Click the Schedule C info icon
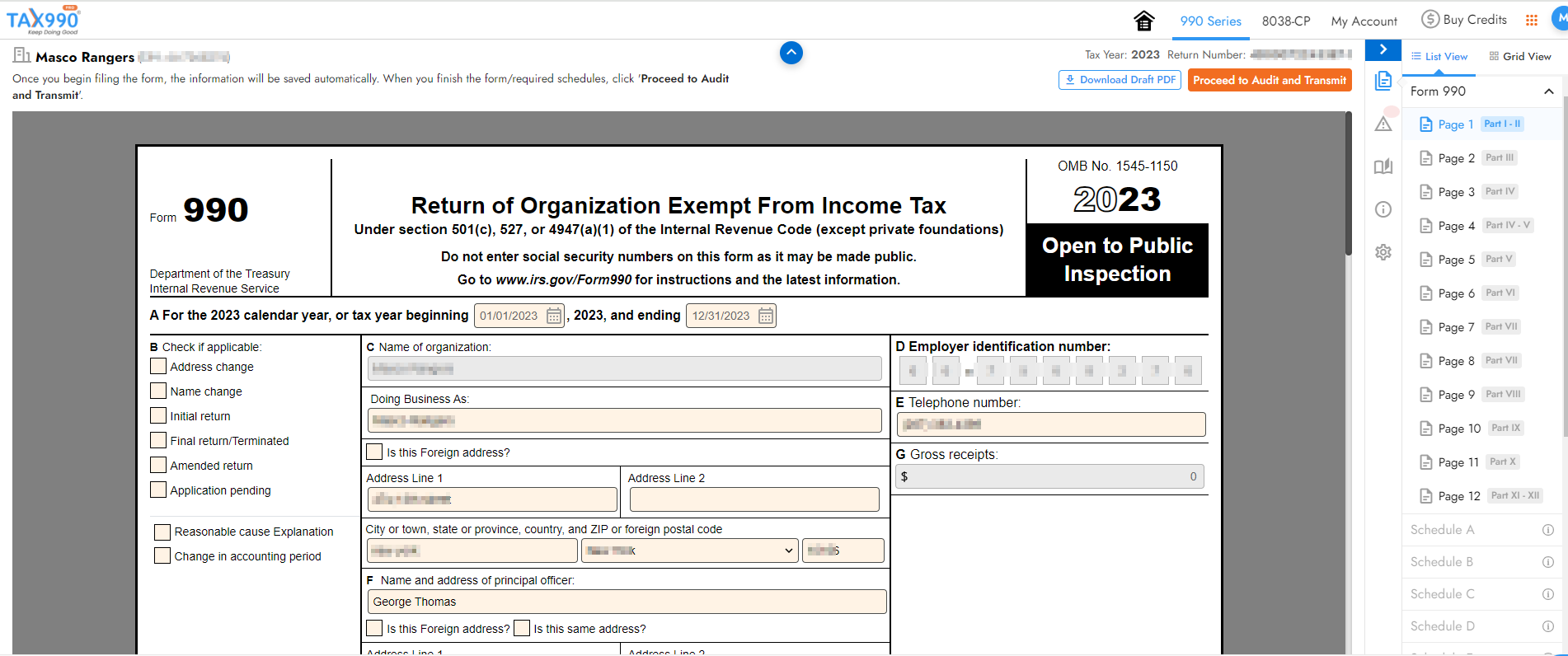This screenshot has height=656, width=1568. tap(1548, 594)
